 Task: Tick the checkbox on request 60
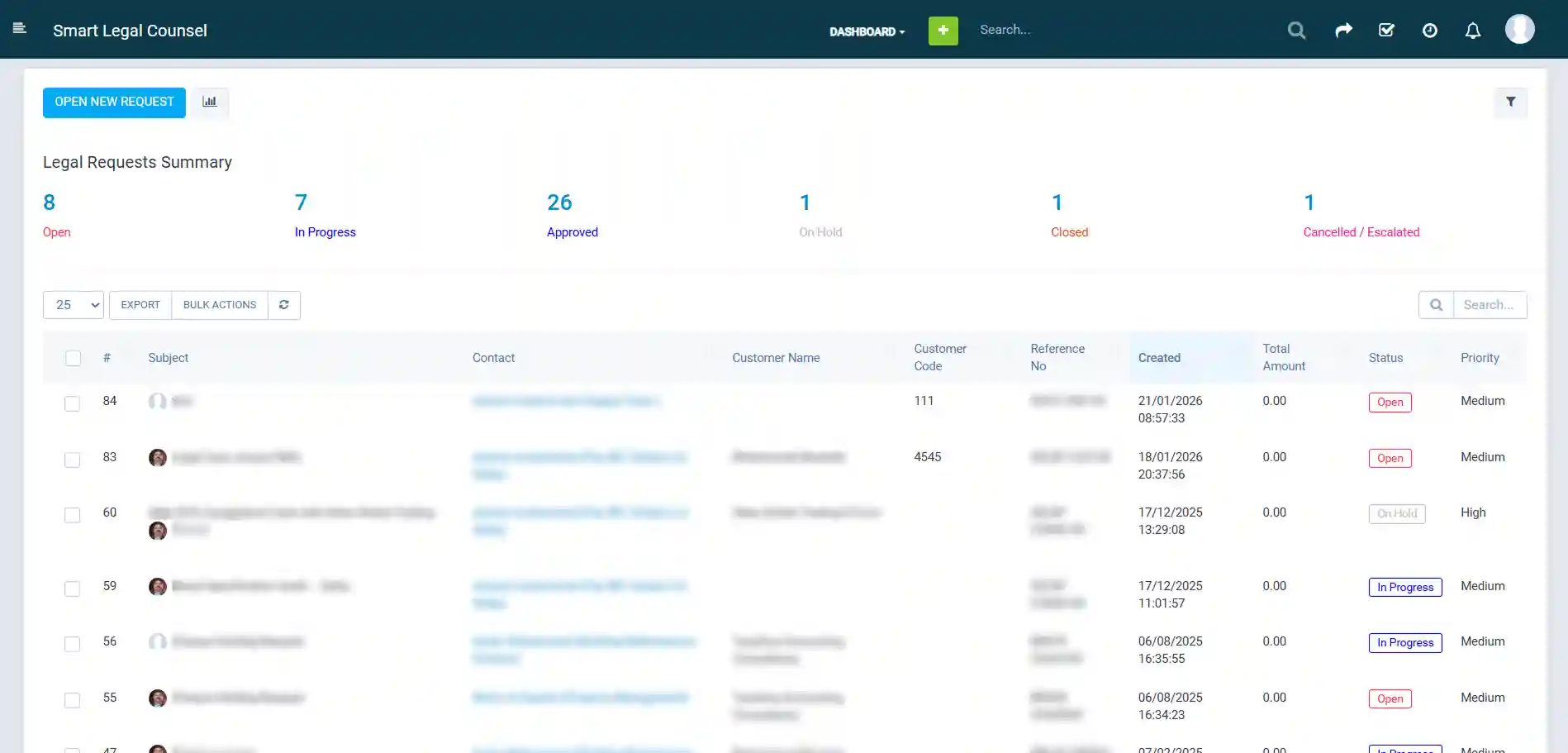coord(72,515)
